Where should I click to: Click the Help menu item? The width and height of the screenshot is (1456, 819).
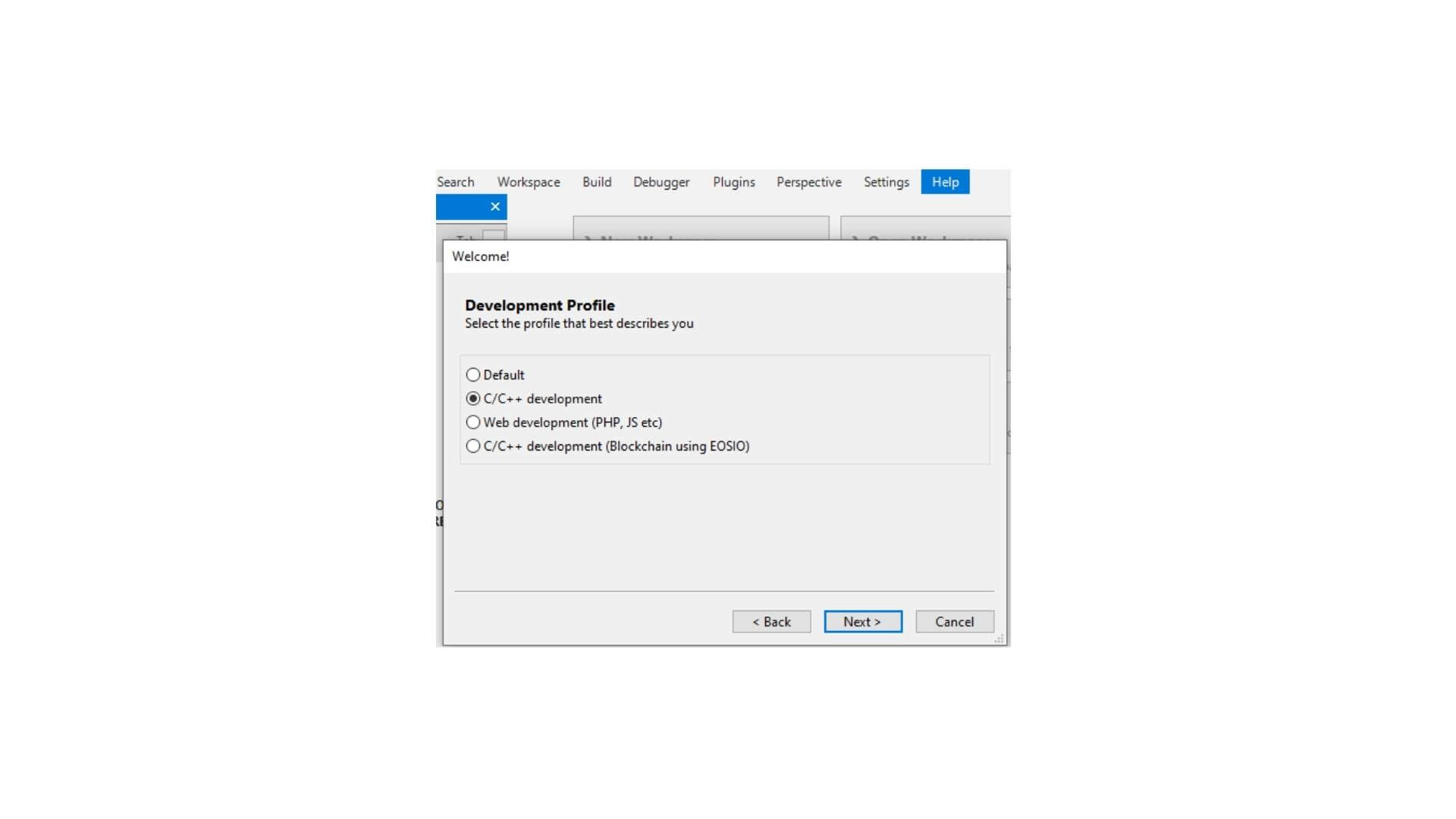click(945, 182)
